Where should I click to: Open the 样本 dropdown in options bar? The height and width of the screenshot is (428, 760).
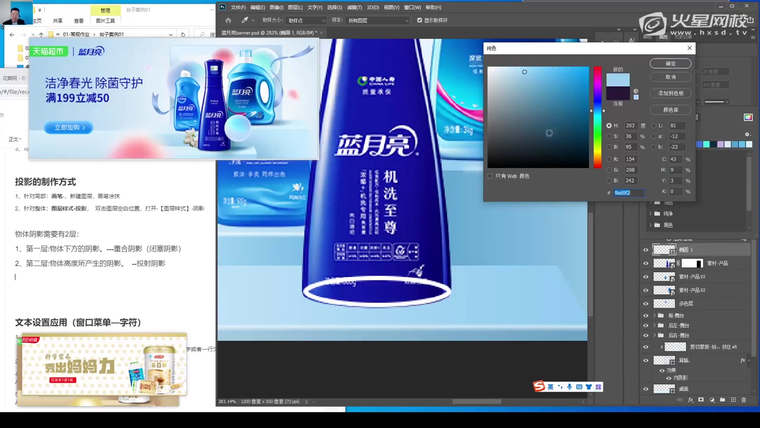[378, 20]
